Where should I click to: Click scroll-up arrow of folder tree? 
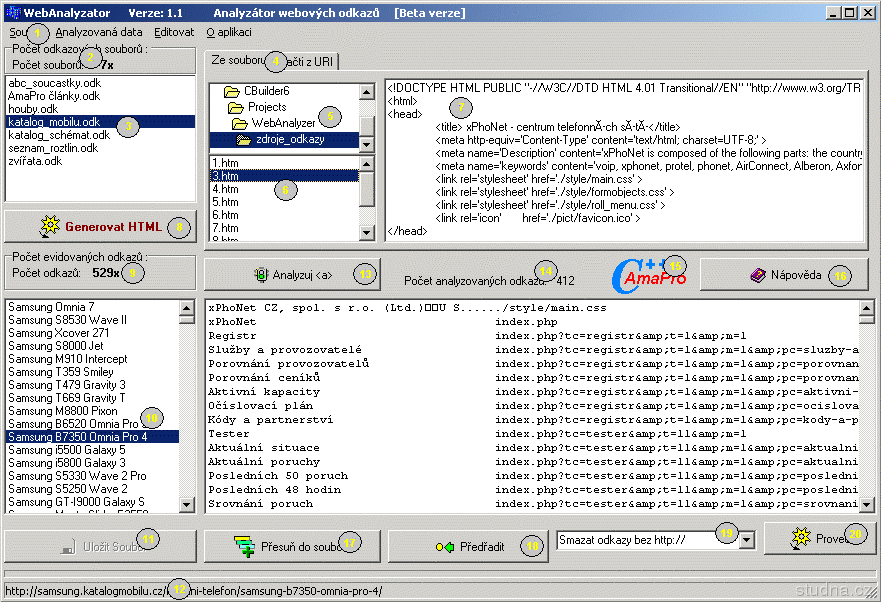tap(367, 92)
